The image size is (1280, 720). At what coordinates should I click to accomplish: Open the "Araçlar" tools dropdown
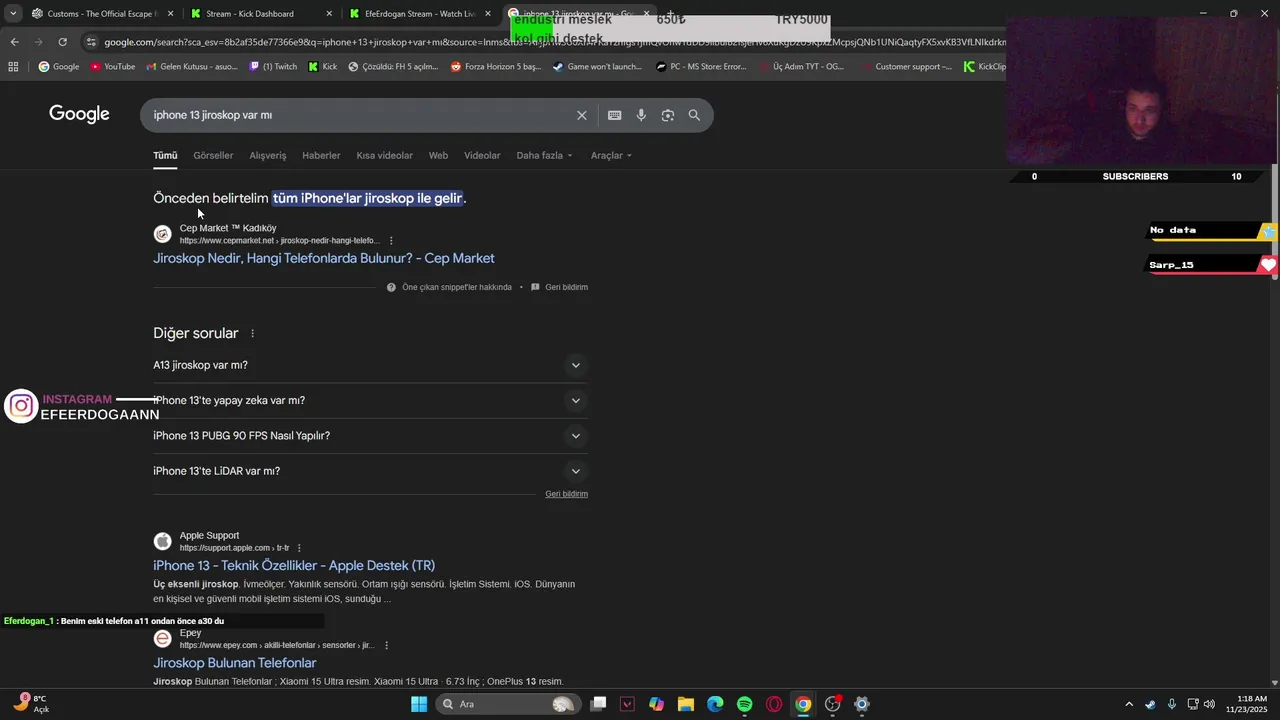click(611, 156)
